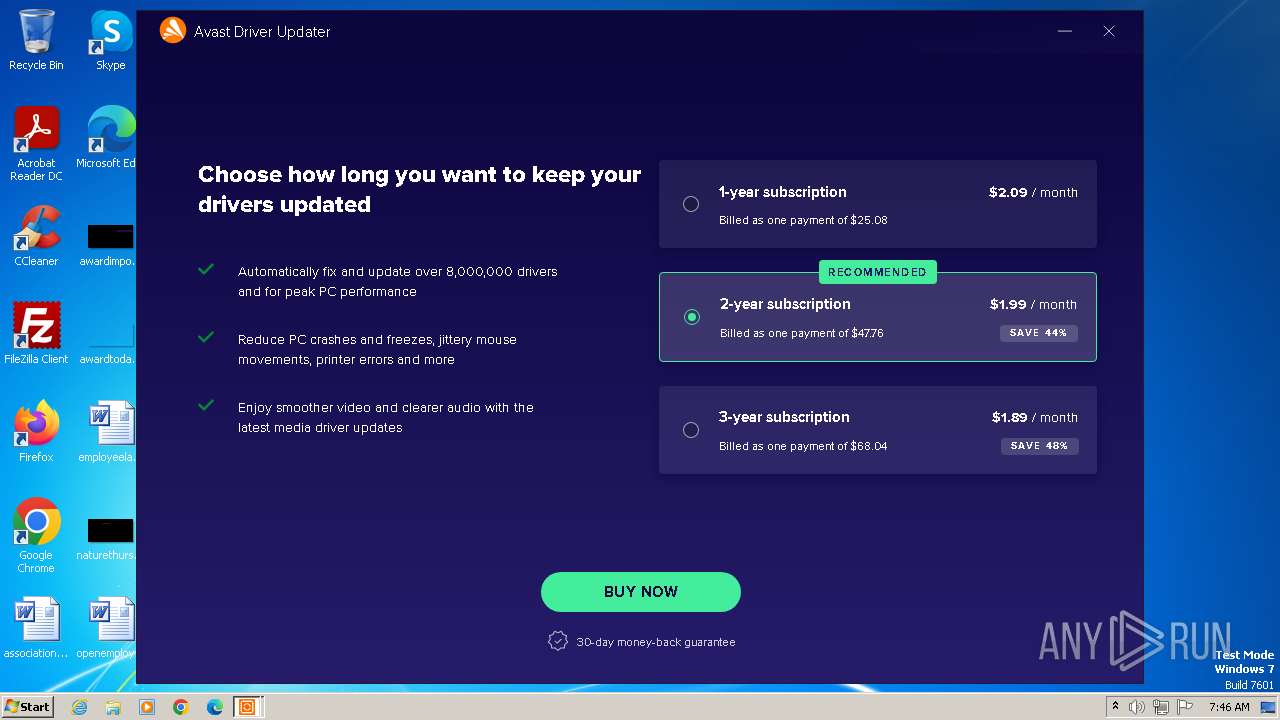1280x720 pixels.
Task: Click the volume speaker tray icon
Action: pos(1137,707)
